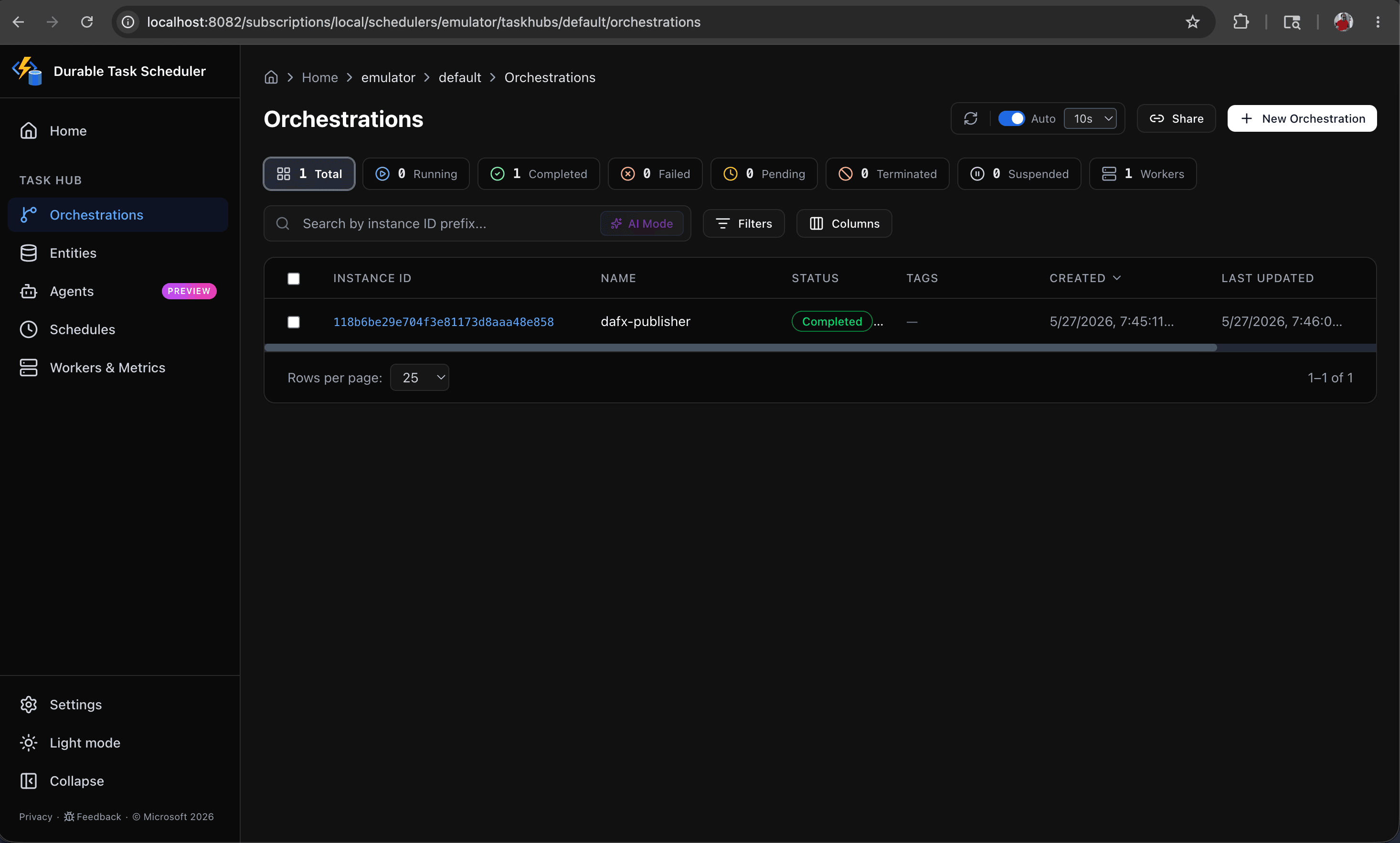Open the browser profile avatar
Viewport: 1400px width, 843px height.
[x=1343, y=22]
